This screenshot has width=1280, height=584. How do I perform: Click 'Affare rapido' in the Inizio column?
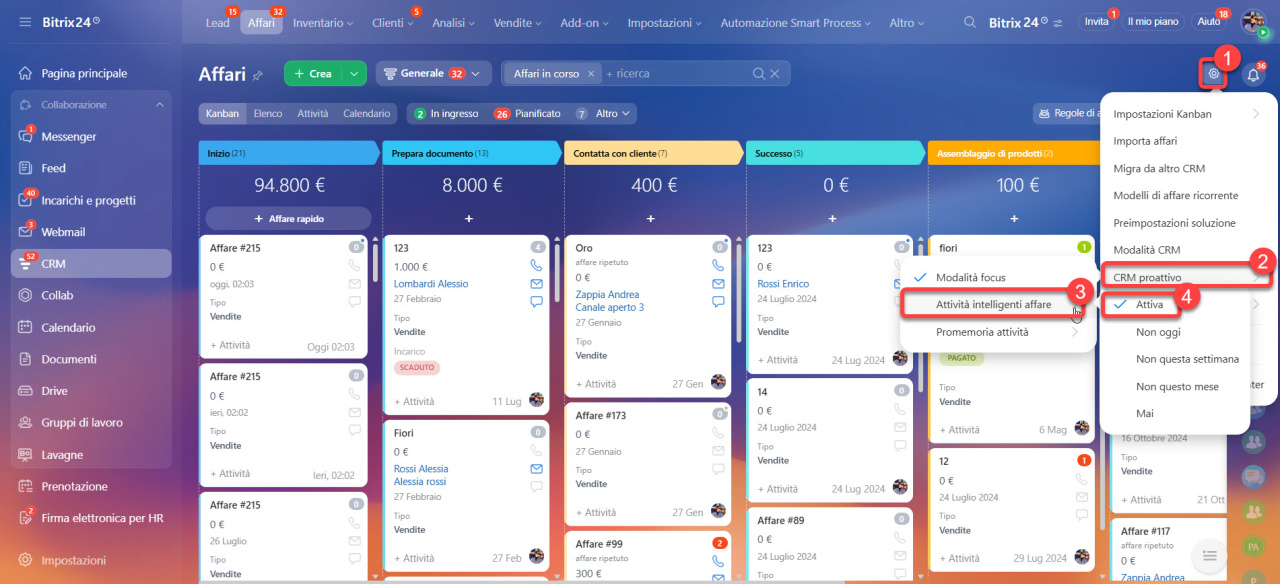click(288, 218)
